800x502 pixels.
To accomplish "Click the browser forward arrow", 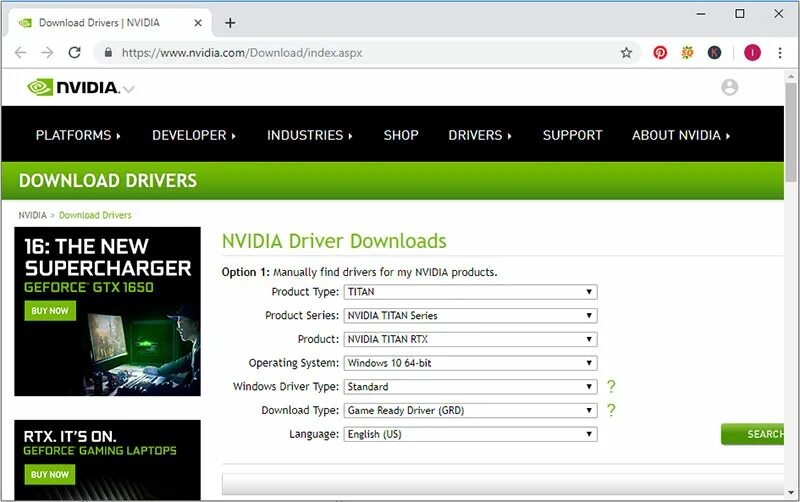I will pyautogui.click(x=47, y=53).
